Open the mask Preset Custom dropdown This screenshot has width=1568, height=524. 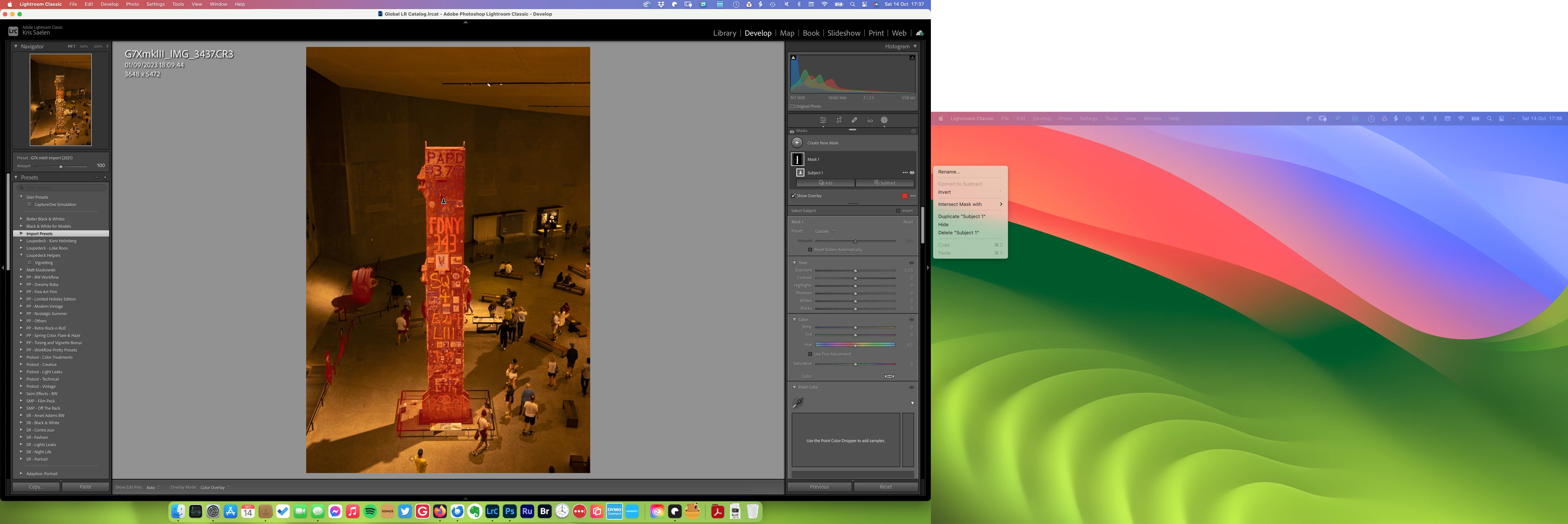824,231
